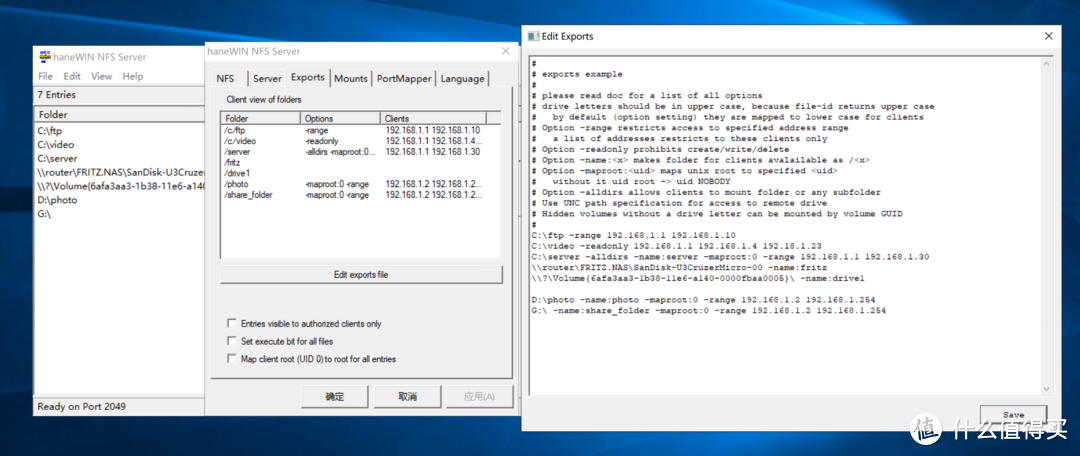Open the File menu in haneWIN window
The width and height of the screenshot is (1080, 456).
(x=45, y=76)
